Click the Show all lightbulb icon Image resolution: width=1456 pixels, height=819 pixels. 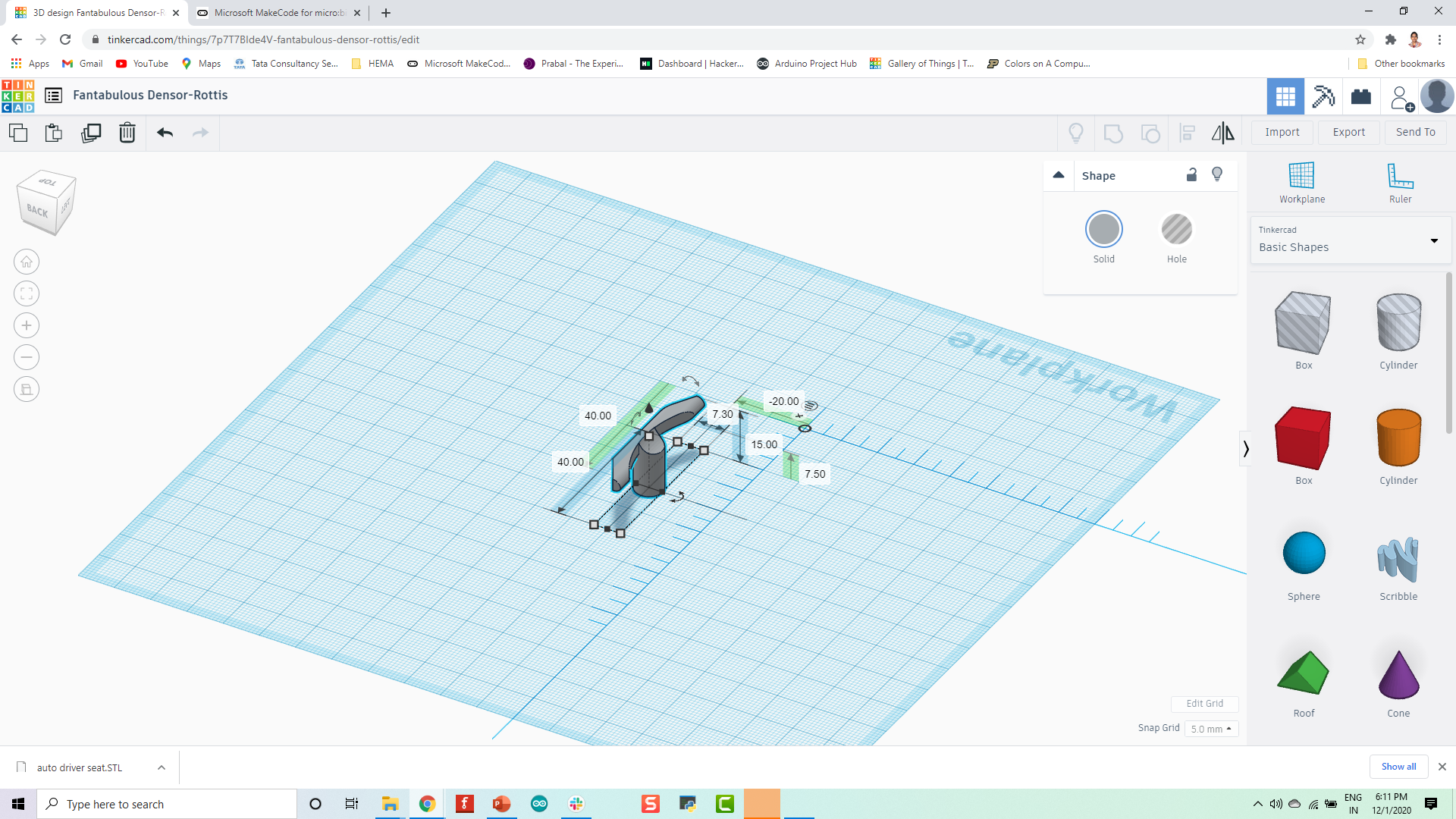click(x=1076, y=133)
